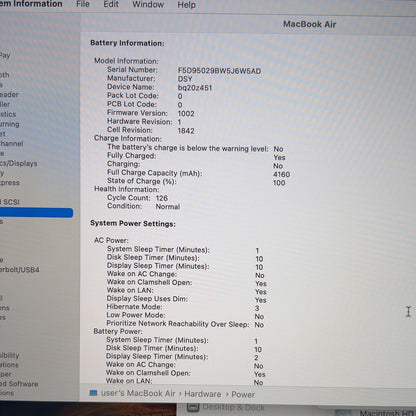Click the Pack Lot Code label

click(133, 96)
